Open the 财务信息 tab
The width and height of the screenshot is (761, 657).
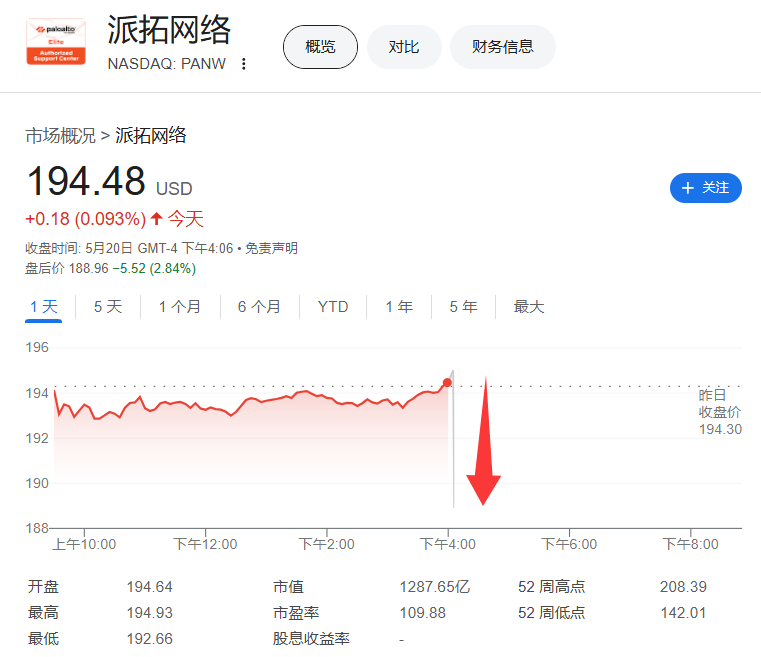click(x=503, y=47)
